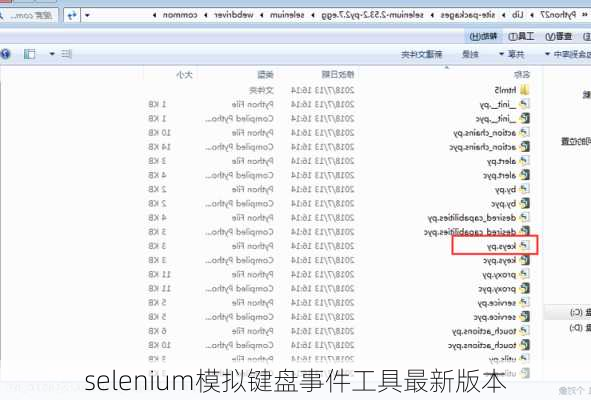
Task: Click the touch_actions.pyc file icon
Action: click(x=524, y=345)
